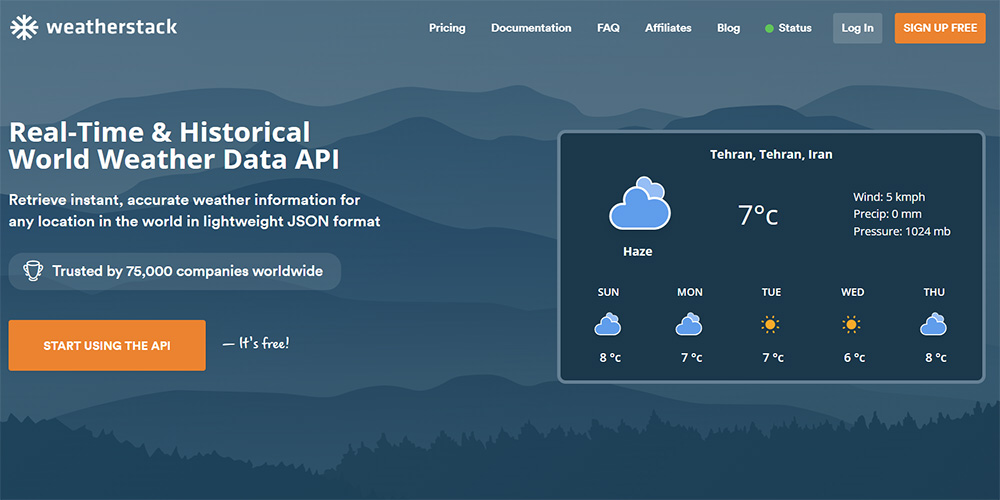Click the 7 °c temperature under TUE
This screenshot has width=1000, height=500.
(773, 358)
